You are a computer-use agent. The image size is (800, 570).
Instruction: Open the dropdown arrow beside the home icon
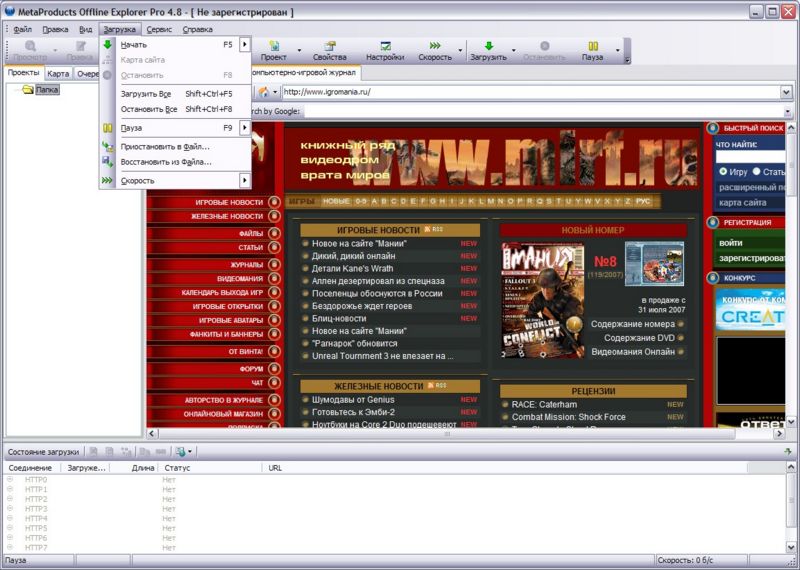(x=275, y=92)
